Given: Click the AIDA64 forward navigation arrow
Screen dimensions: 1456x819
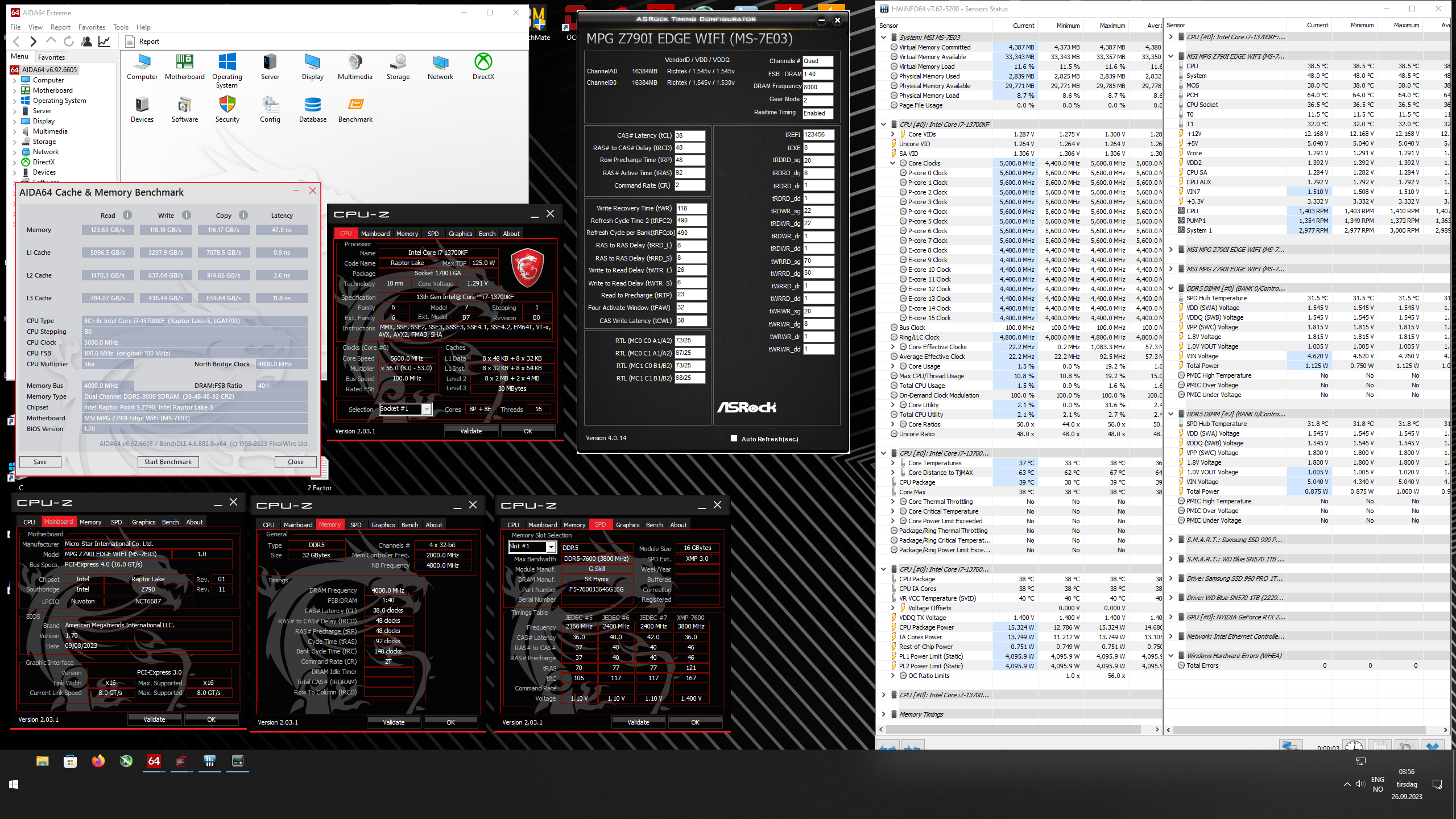Looking at the screenshot, I should click(34, 42).
